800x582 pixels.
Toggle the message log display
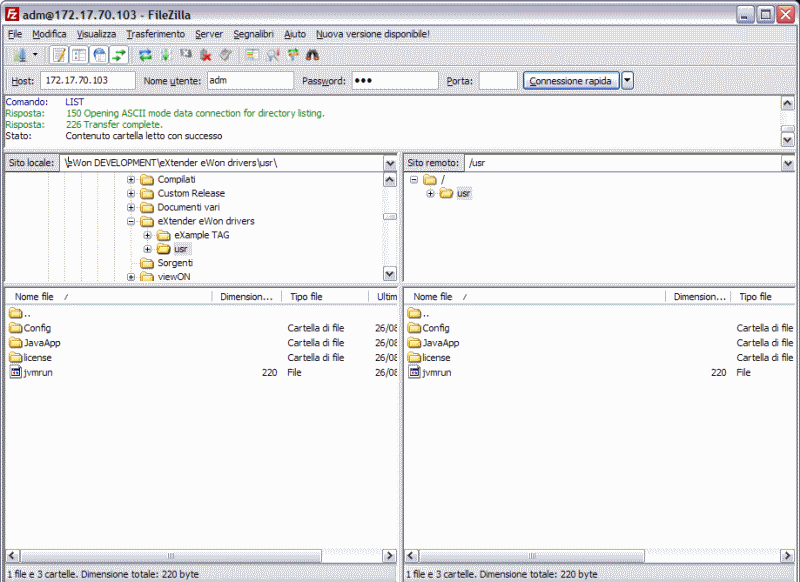pos(59,55)
